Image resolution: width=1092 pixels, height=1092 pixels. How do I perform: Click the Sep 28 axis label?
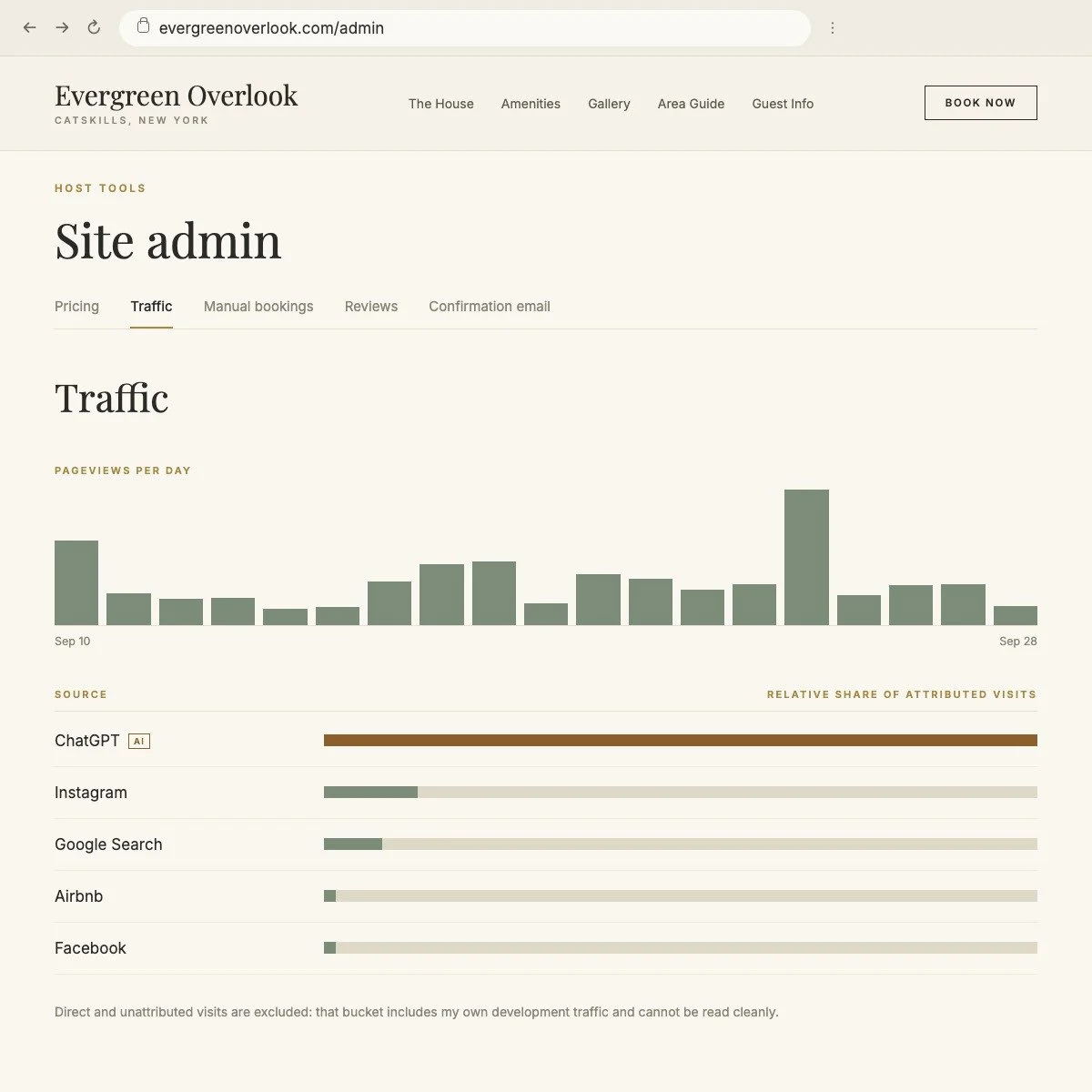pos(1018,642)
